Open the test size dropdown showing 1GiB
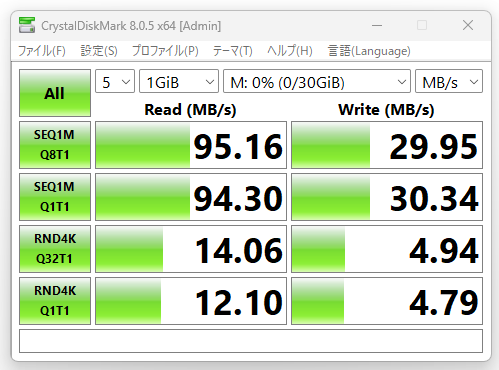499x370 pixels. [x=179, y=81]
